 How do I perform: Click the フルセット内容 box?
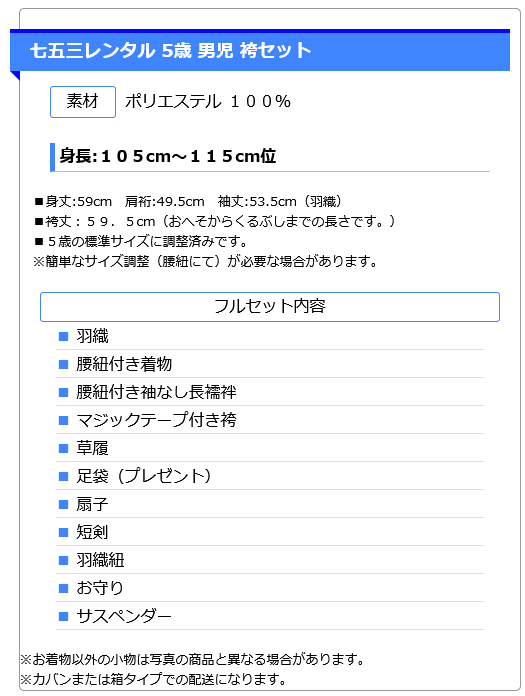[270, 307]
